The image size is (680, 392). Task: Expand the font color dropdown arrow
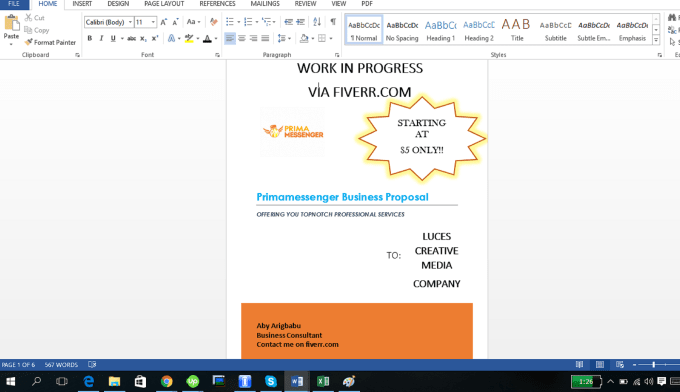[x=216, y=39]
